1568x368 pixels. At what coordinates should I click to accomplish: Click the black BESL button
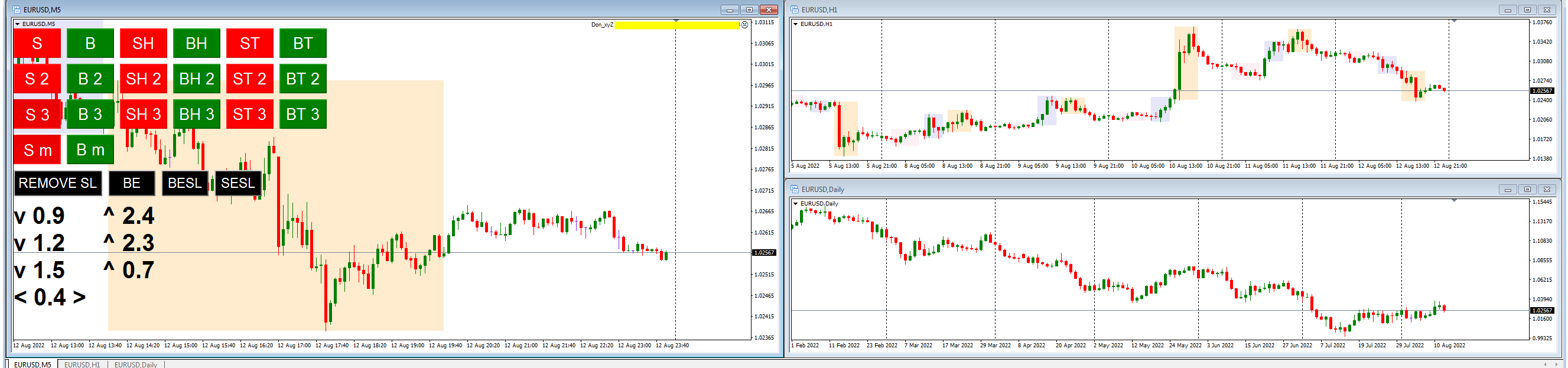(185, 183)
